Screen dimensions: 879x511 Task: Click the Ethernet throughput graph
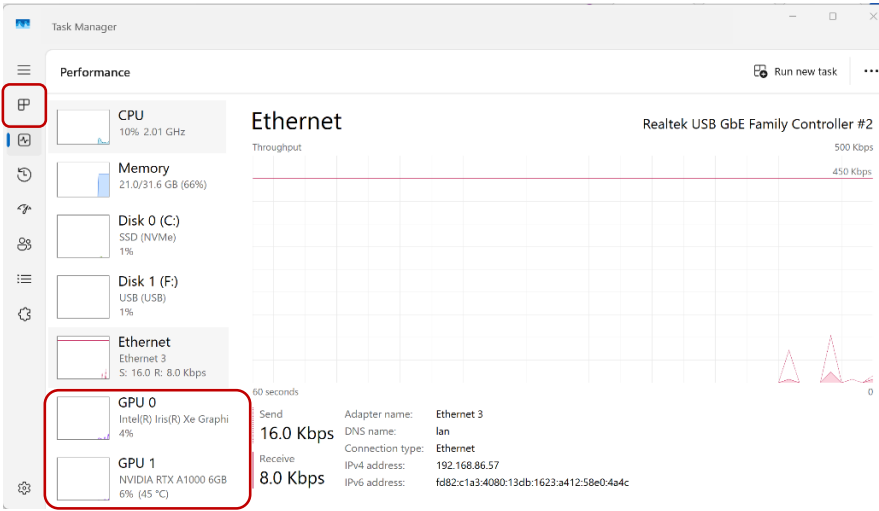pos(562,270)
